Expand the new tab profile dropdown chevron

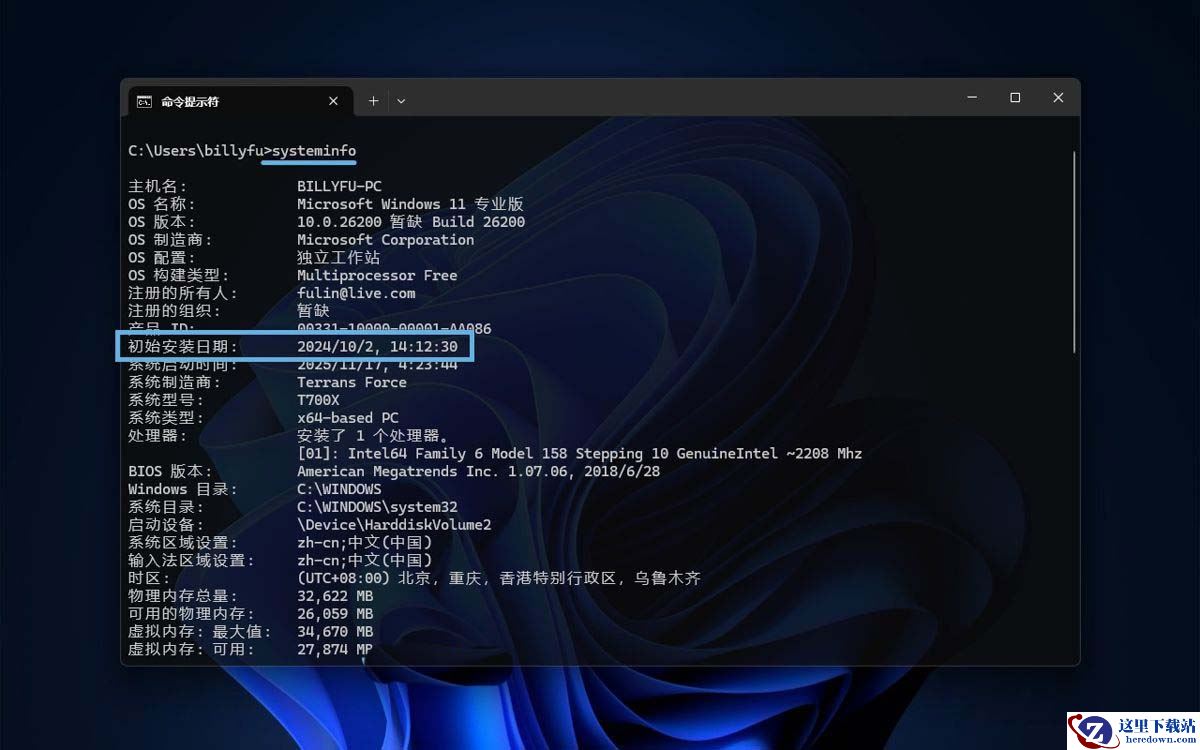tap(401, 101)
